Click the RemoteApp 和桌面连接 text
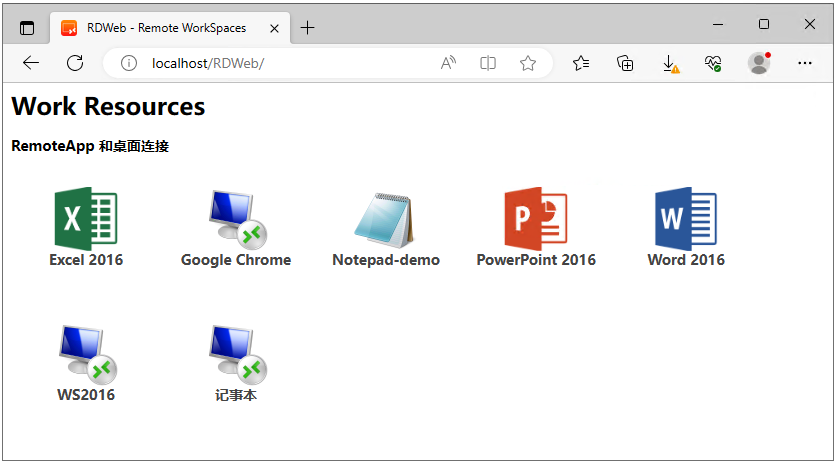Screen dimensions: 836x463 tap(90, 146)
